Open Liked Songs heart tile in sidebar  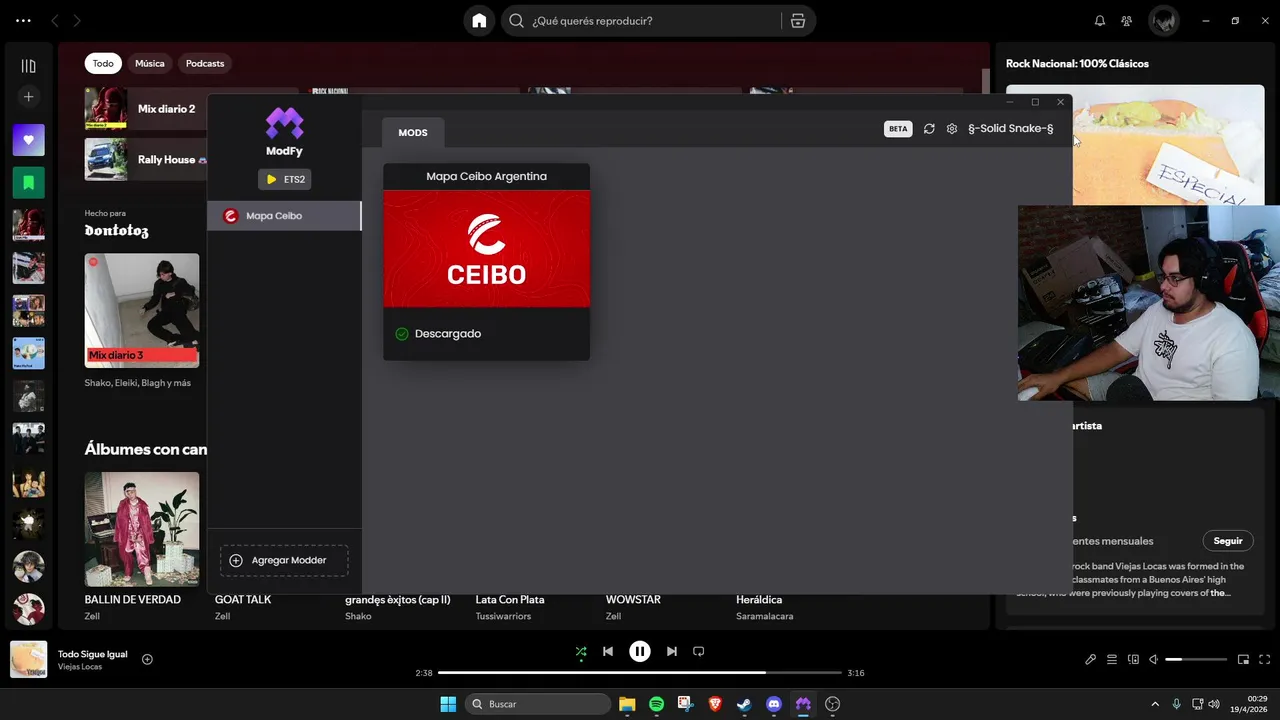click(x=28, y=140)
